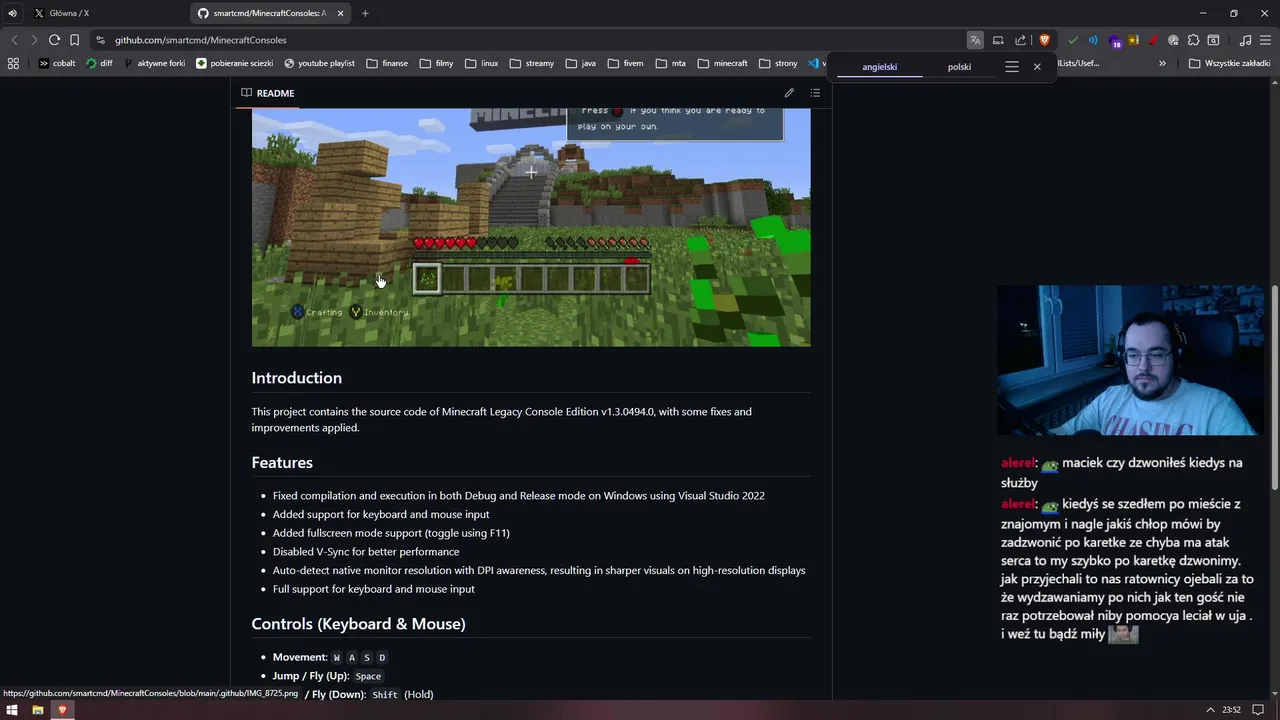Click the streamer webcam overlay
The height and width of the screenshot is (720, 1280).
(1130, 360)
